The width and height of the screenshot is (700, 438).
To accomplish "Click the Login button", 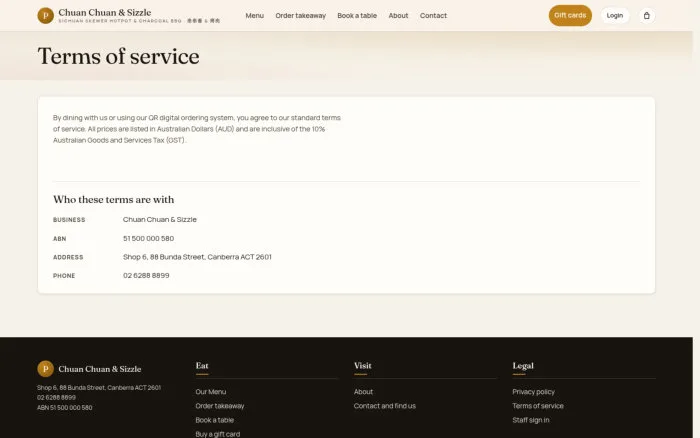I will click(x=615, y=16).
